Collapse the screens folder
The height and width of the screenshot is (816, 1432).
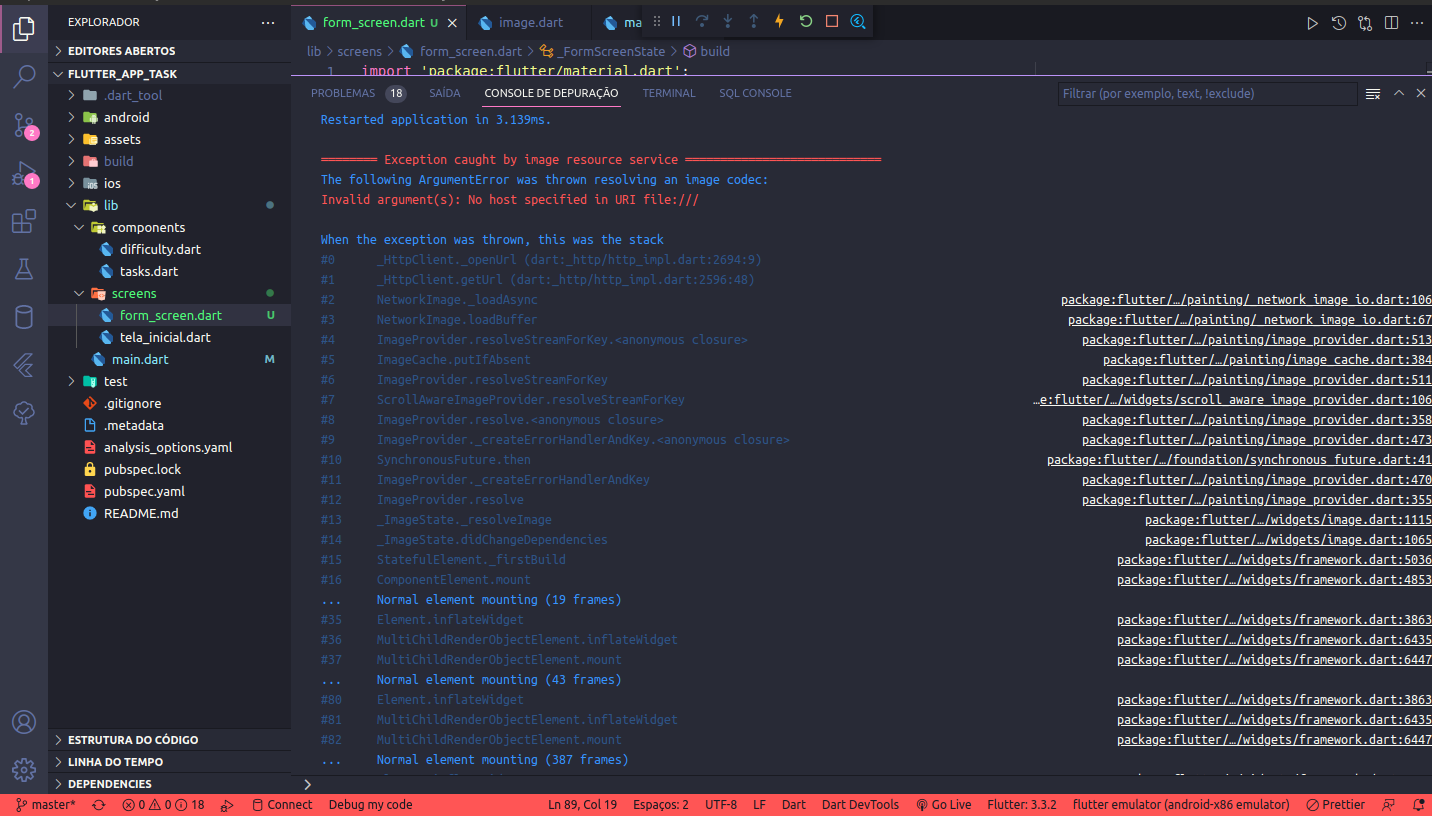170,293
